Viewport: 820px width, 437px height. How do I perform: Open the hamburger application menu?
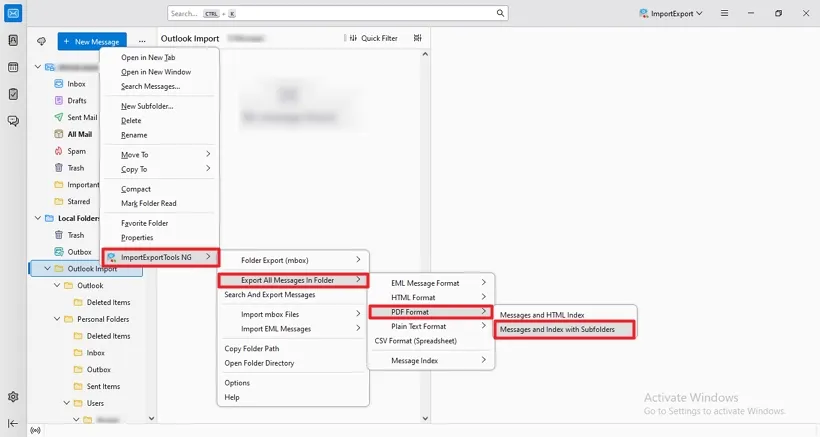(x=724, y=13)
